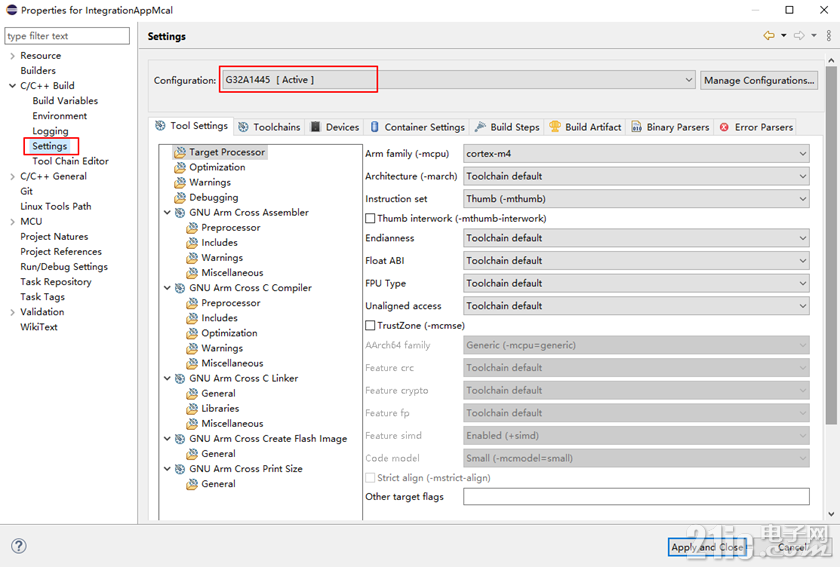Click the help question mark icon
This screenshot has height=567, width=840.
click(19, 546)
